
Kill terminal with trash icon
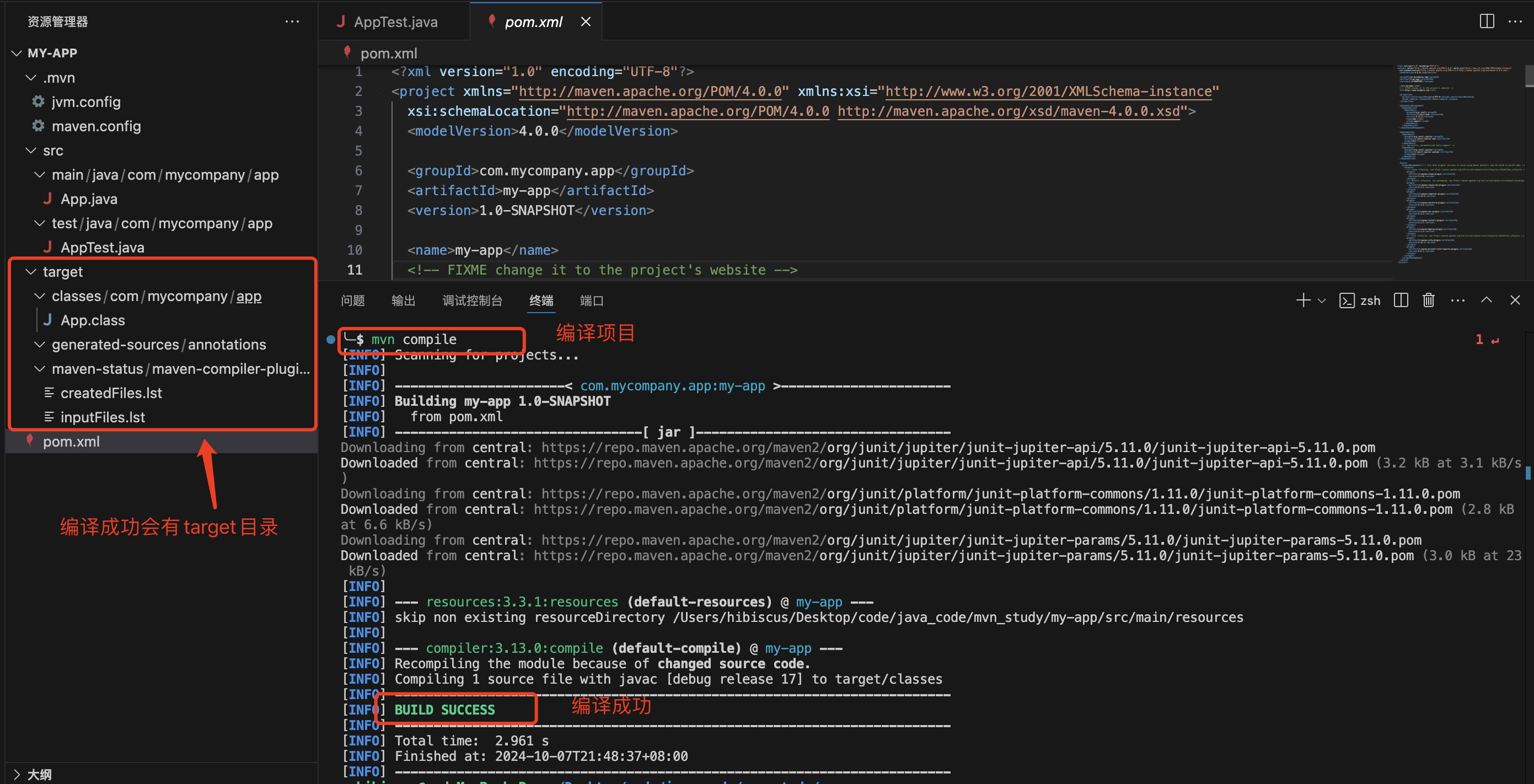coord(1429,300)
